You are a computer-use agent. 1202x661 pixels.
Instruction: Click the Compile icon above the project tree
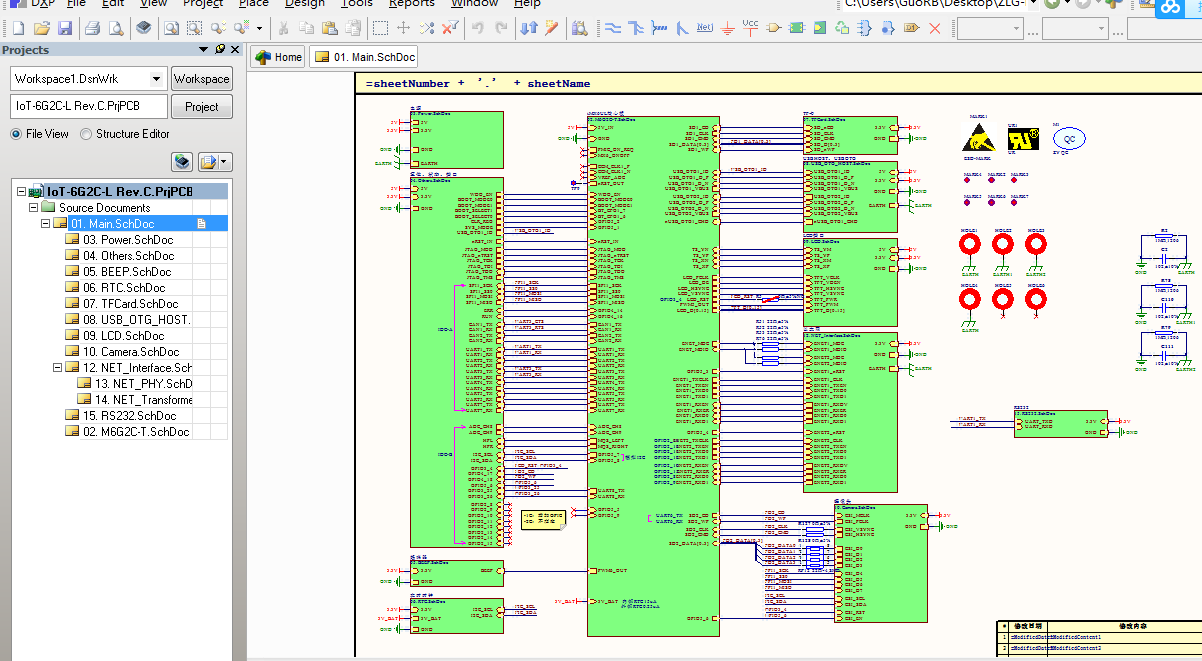(x=182, y=161)
